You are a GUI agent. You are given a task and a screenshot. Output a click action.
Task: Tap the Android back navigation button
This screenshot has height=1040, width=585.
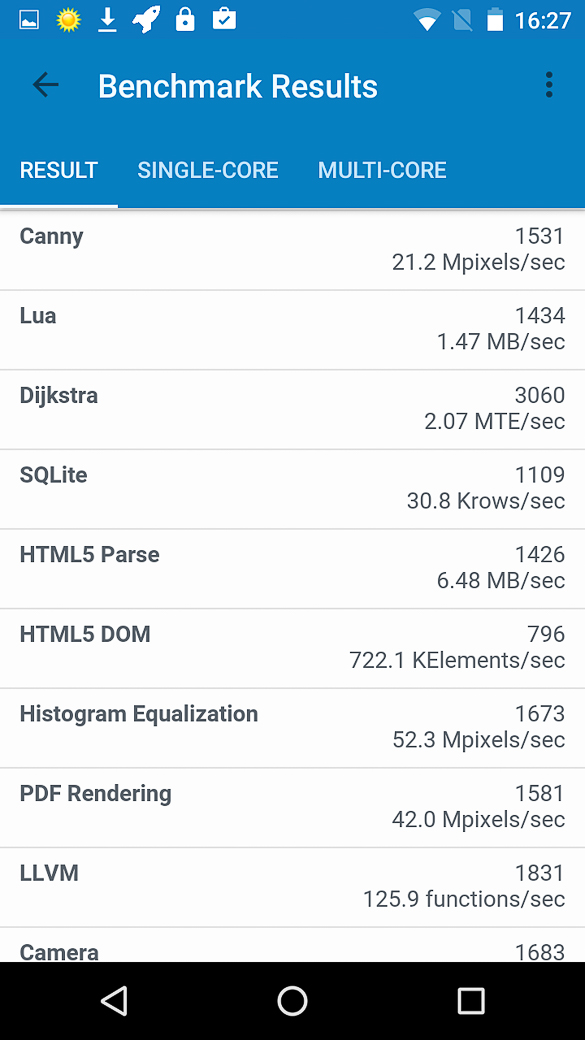(114, 1000)
